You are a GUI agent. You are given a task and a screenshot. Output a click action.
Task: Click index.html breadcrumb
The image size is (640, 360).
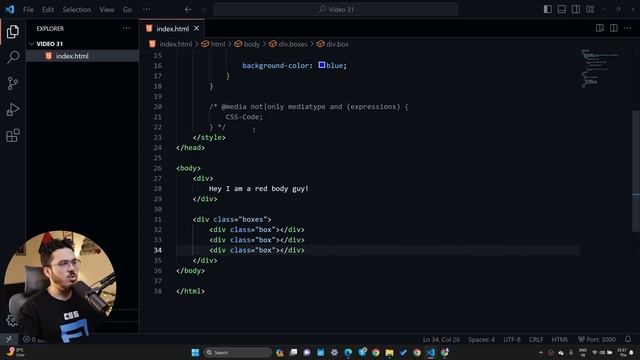pos(176,44)
